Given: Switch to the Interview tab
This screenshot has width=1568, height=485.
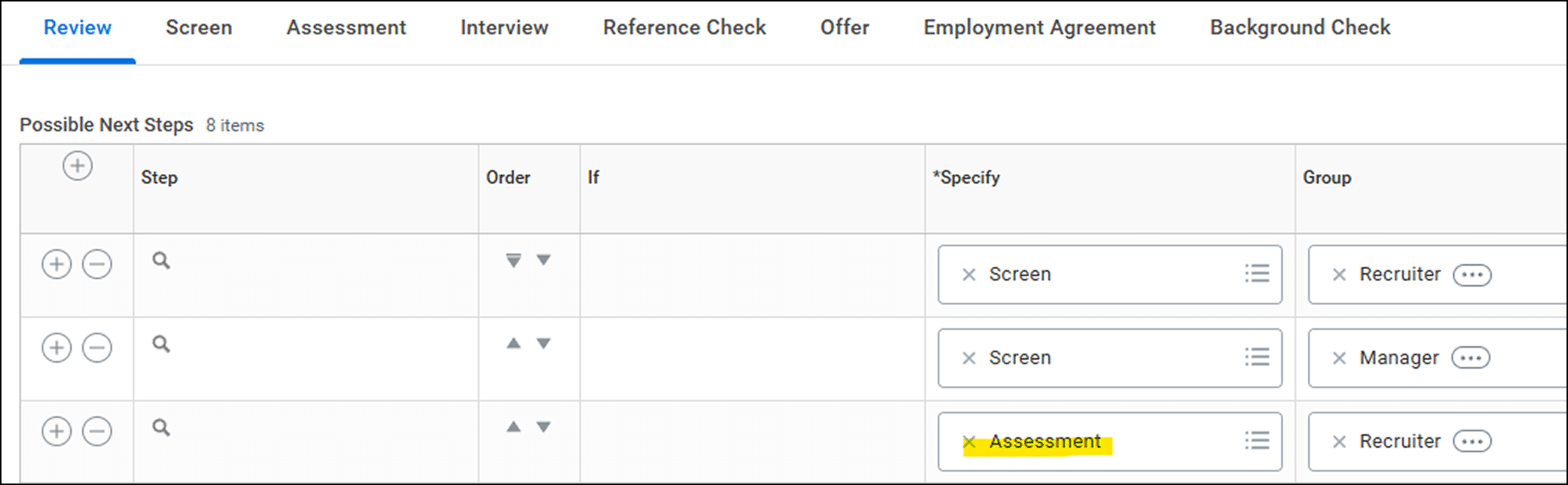Looking at the screenshot, I should 504,28.
